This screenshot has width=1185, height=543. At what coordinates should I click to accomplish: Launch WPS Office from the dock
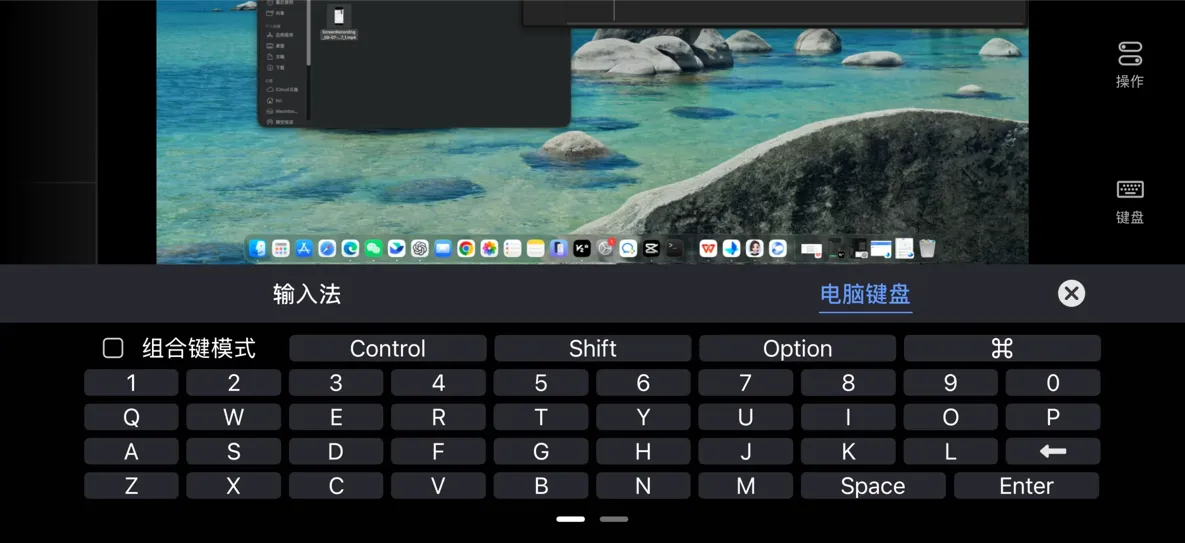[708, 248]
